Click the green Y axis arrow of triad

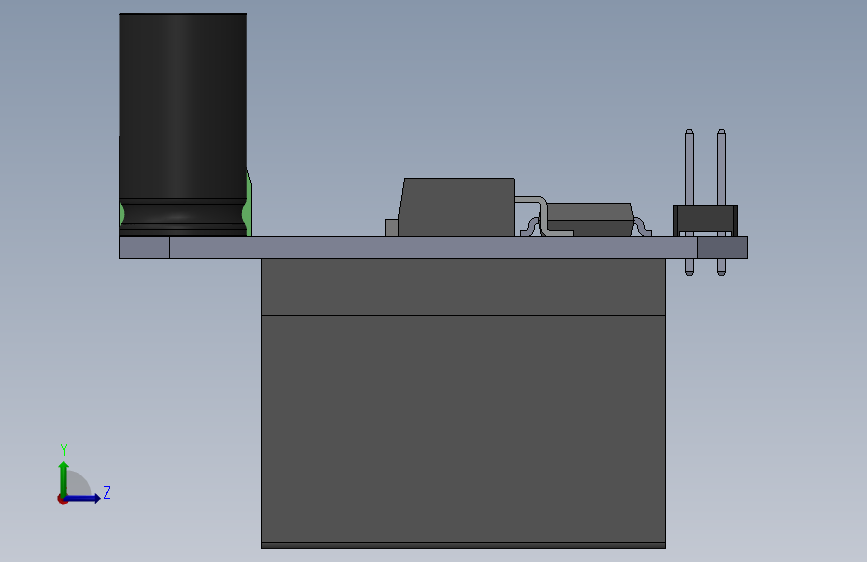64,478
